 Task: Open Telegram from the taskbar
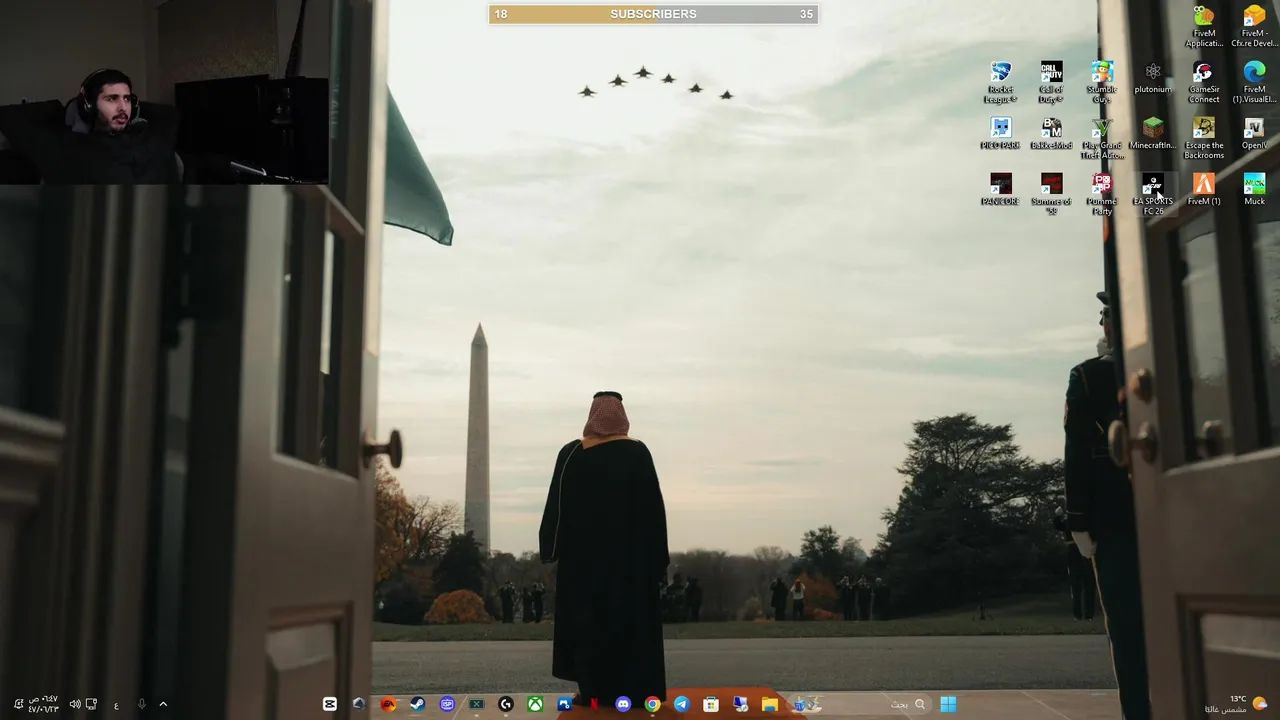tap(682, 704)
